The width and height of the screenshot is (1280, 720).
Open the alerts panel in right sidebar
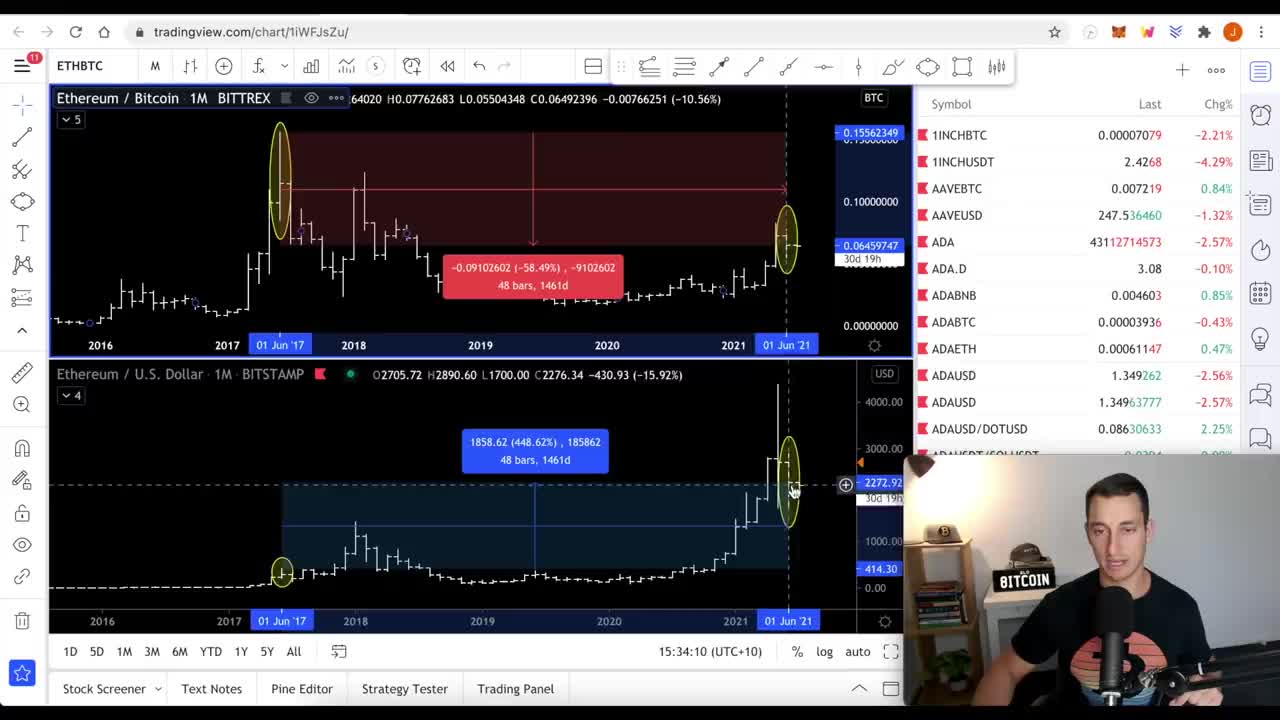[x=1260, y=114]
